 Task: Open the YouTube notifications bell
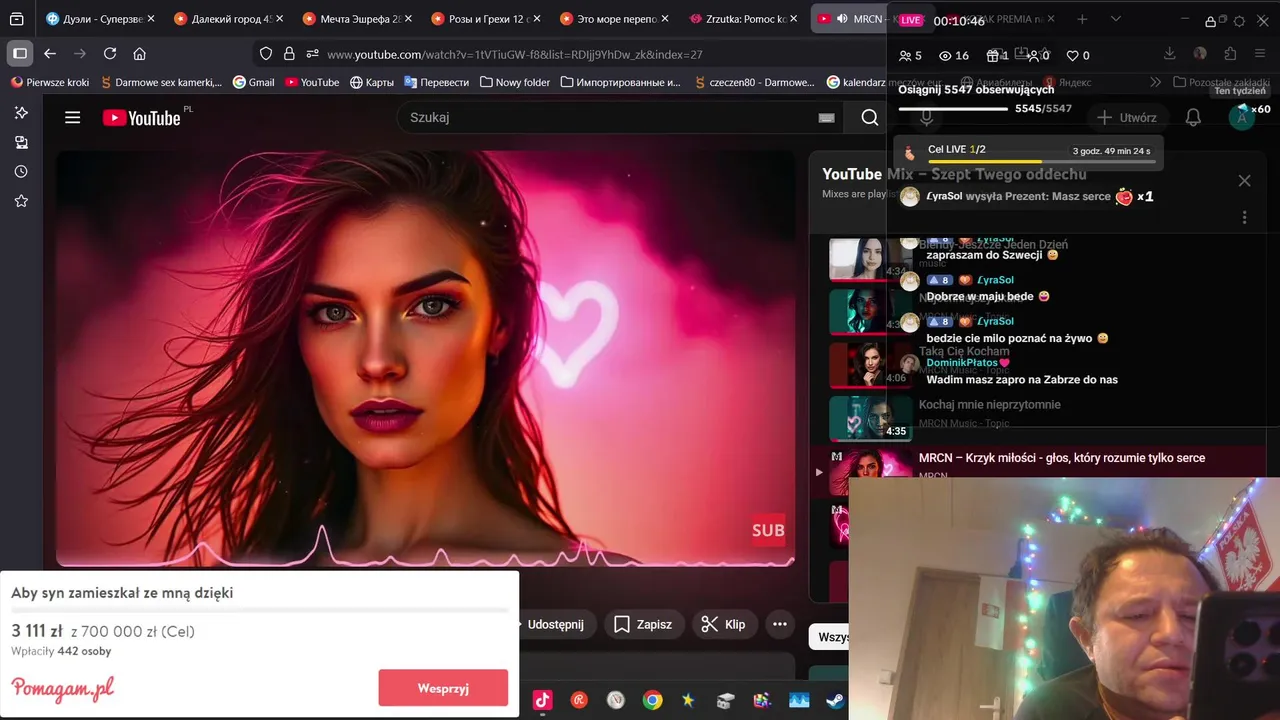pyautogui.click(x=1193, y=118)
